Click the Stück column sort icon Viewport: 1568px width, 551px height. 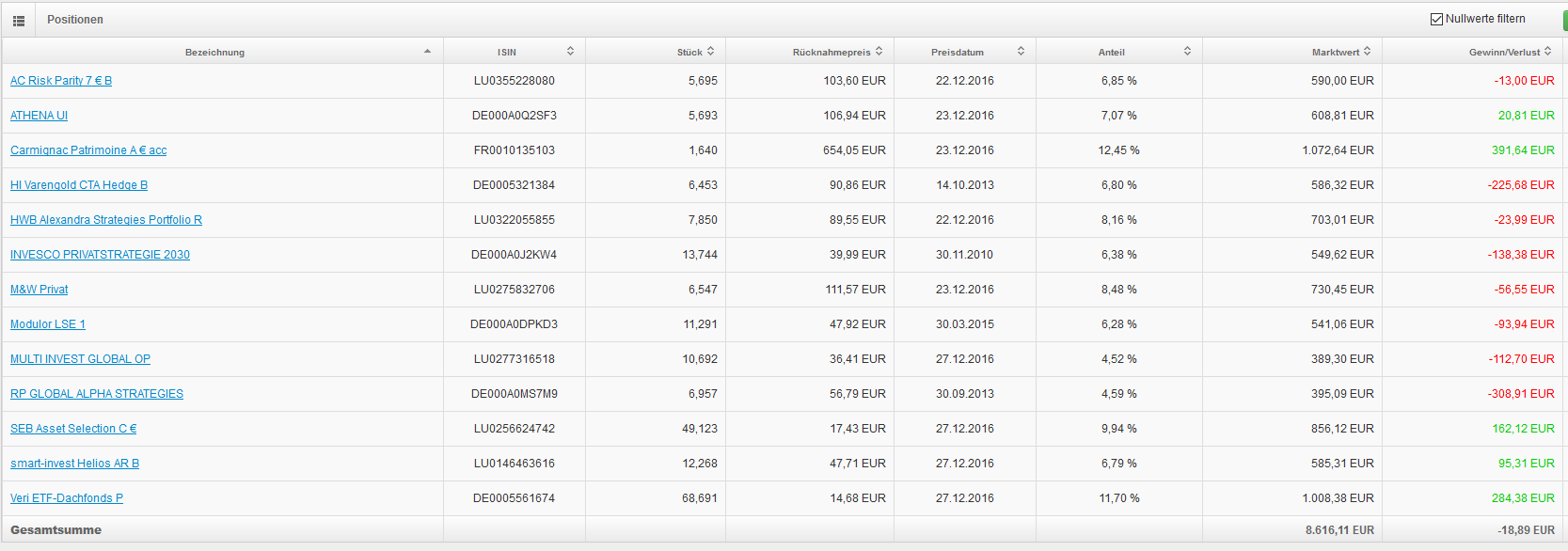click(710, 51)
